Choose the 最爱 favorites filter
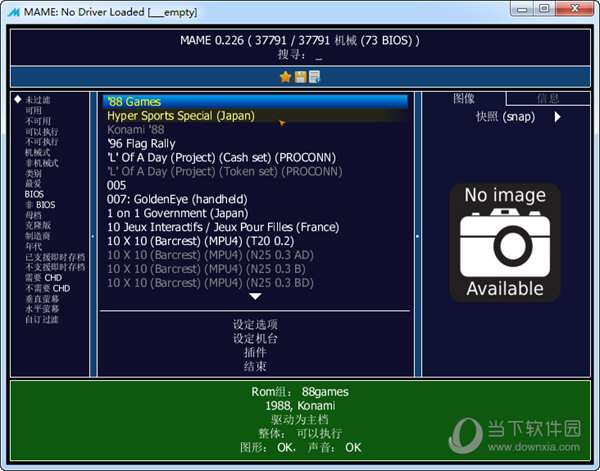600x471 pixels. 33,184
